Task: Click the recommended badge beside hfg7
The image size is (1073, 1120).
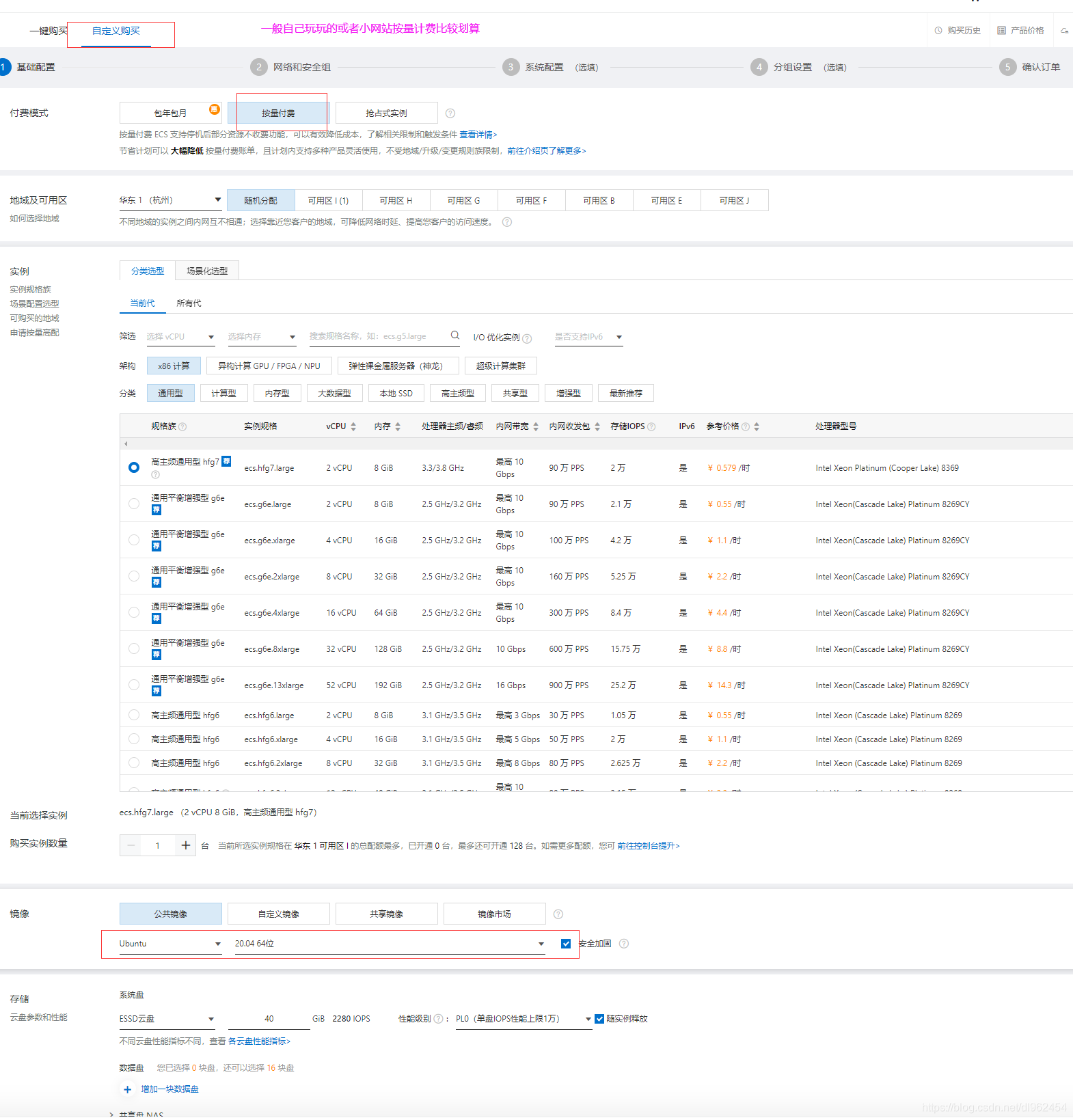Action: point(227,461)
